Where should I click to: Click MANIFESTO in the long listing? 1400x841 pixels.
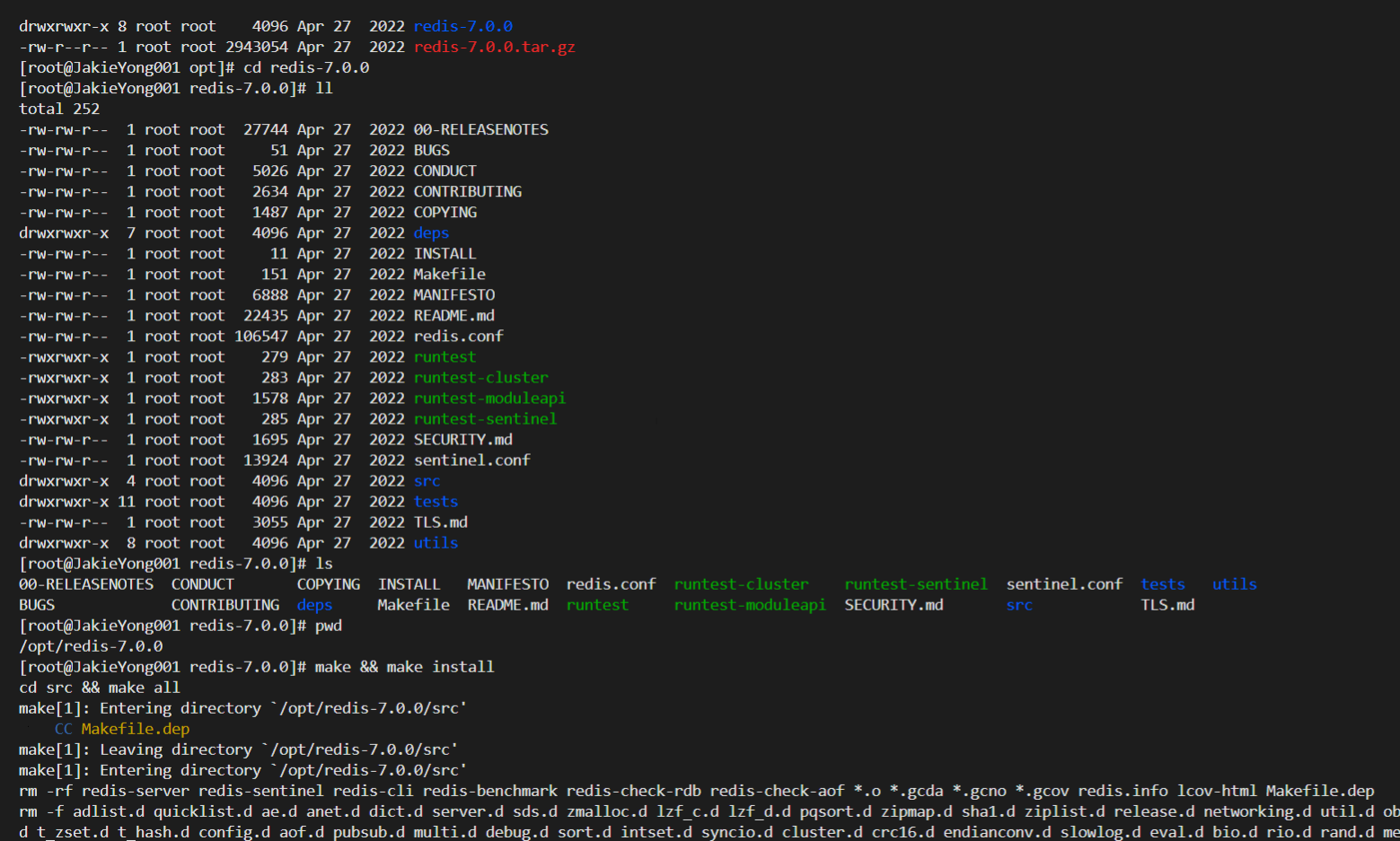click(453, 294)
